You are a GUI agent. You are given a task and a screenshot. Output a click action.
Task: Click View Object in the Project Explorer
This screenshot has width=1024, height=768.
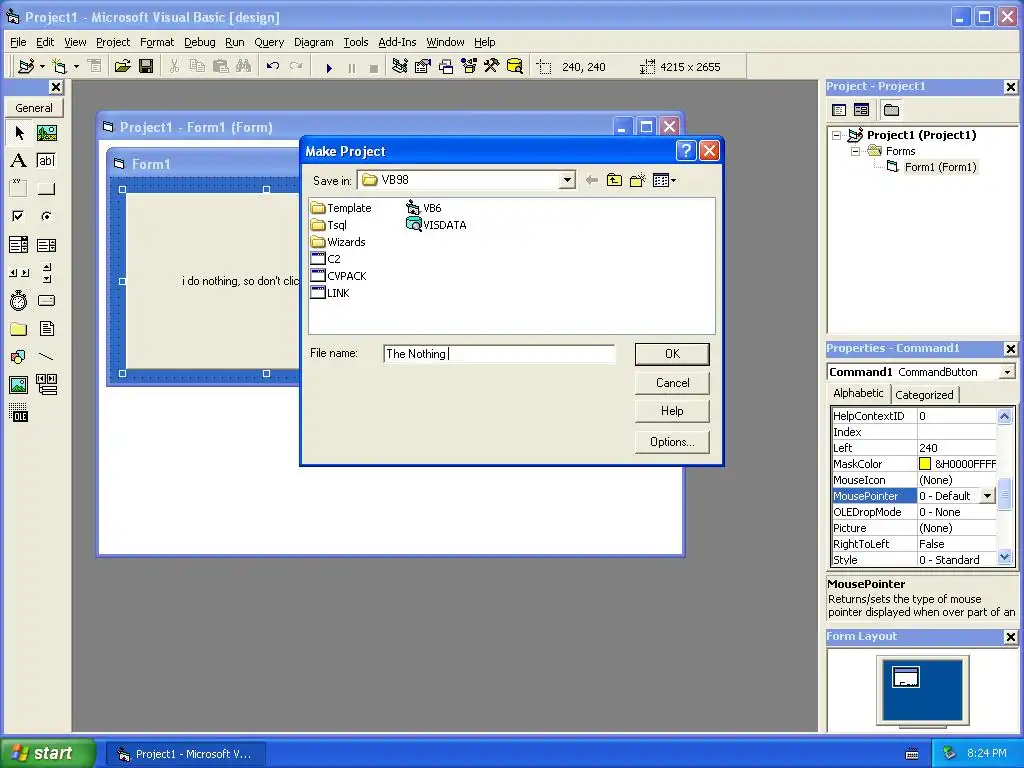[x=861, y=110]
